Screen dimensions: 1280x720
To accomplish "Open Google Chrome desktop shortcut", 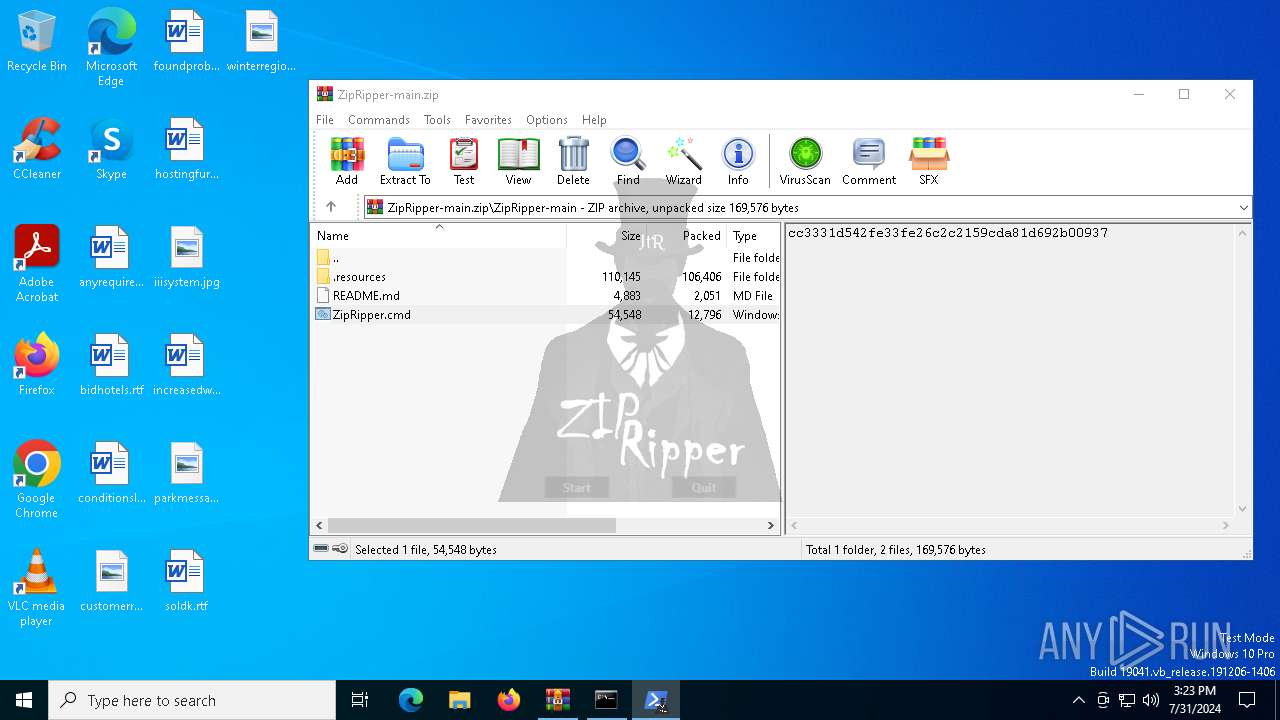I will pyautogui.click(x=37, y=480).
